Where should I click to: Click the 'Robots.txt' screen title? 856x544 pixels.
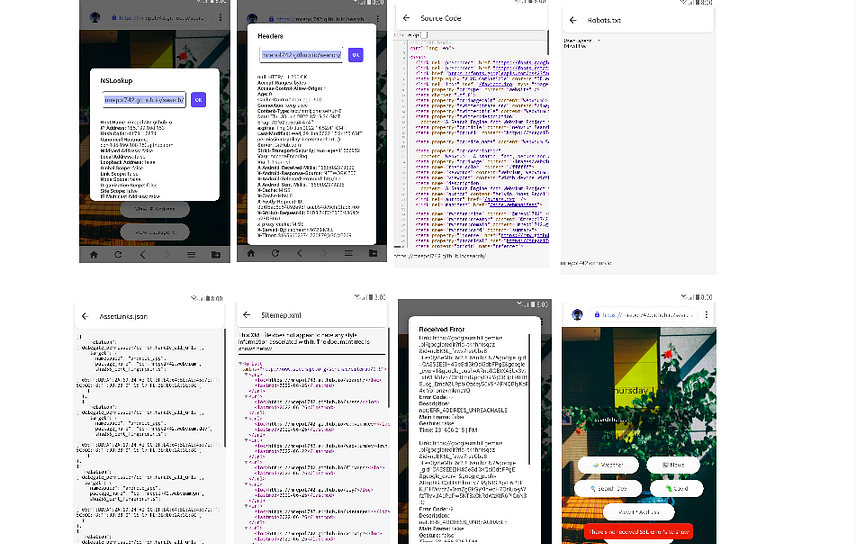coord(604,20)
